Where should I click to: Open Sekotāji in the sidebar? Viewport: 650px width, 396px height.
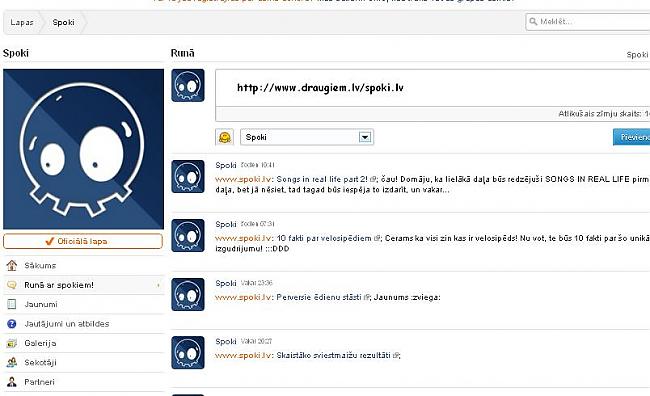83,362
